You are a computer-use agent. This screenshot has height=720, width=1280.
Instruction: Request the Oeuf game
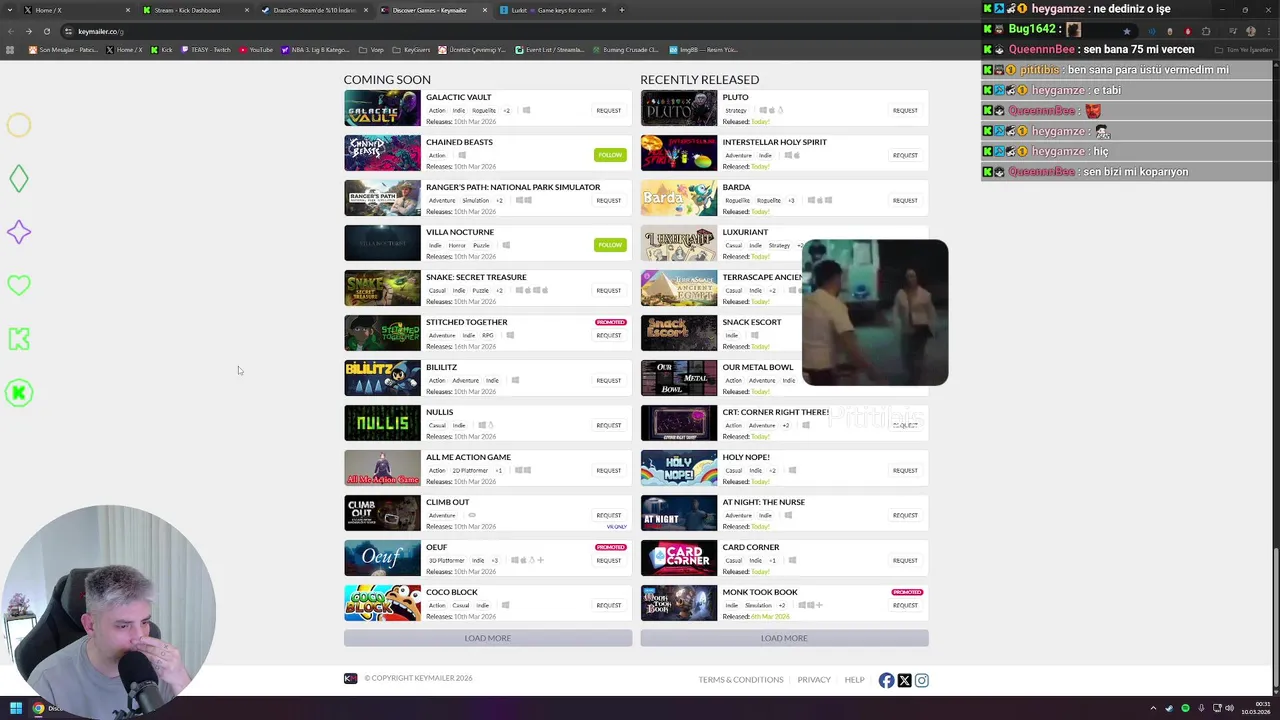[609, 560]
